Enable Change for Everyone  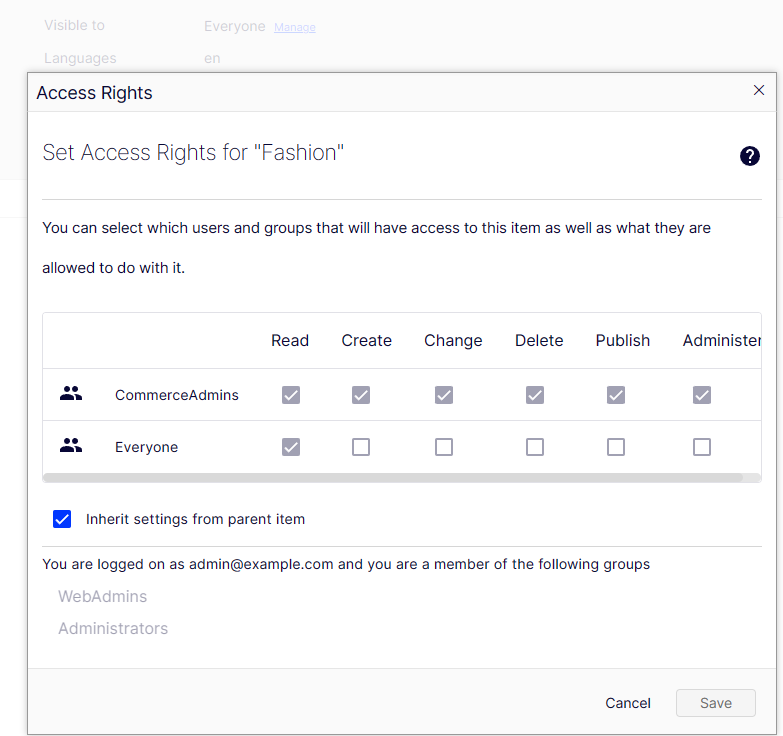tap(444, 447)
